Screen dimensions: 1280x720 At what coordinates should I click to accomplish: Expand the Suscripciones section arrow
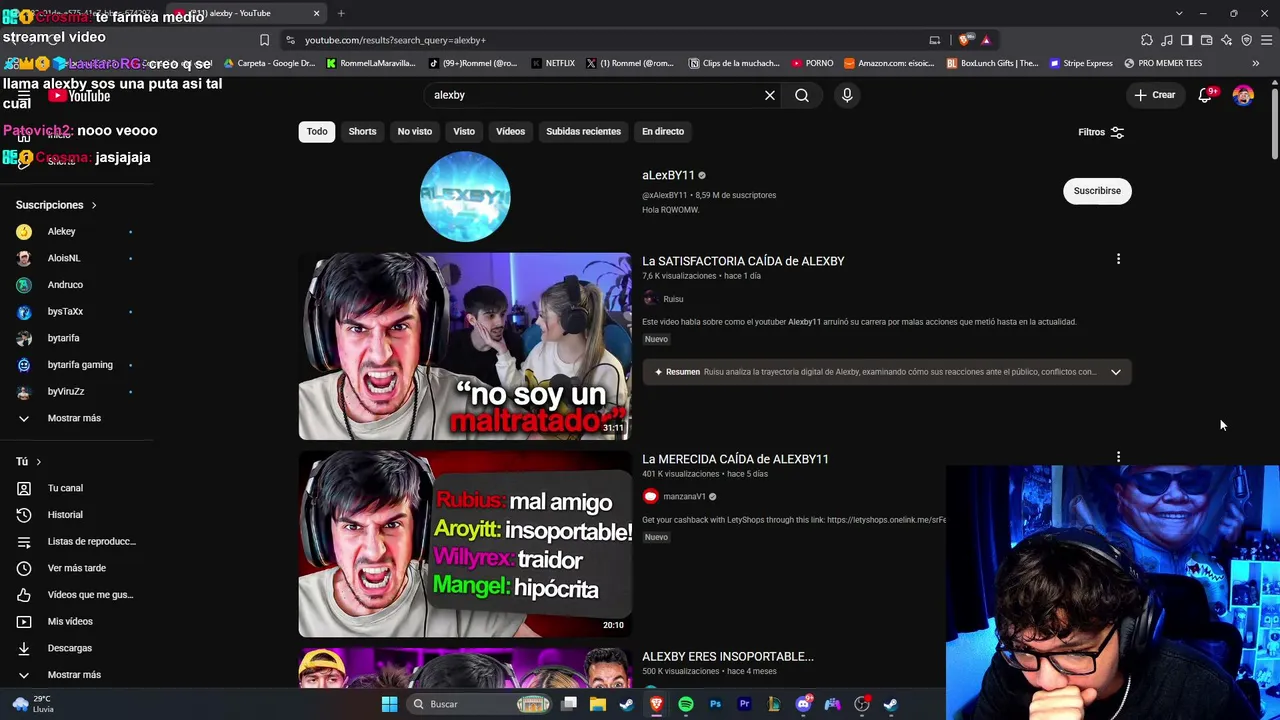click(x=94, y=205)
